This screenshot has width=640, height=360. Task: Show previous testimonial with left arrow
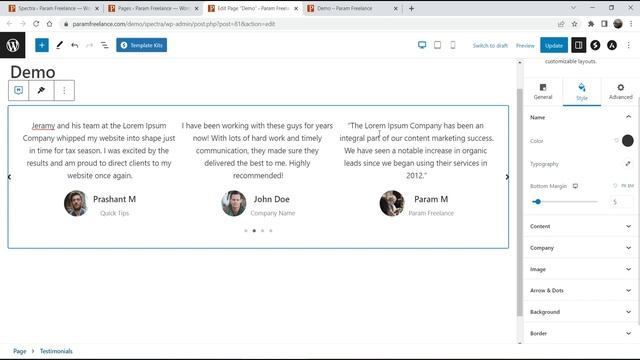[9, 177]
